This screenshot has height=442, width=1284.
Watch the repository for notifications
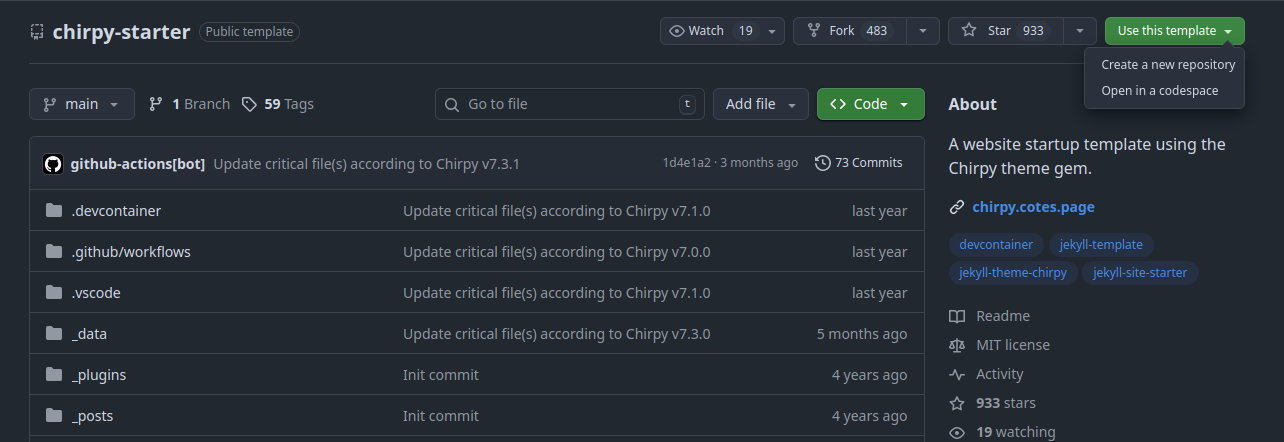click(710, 31)
